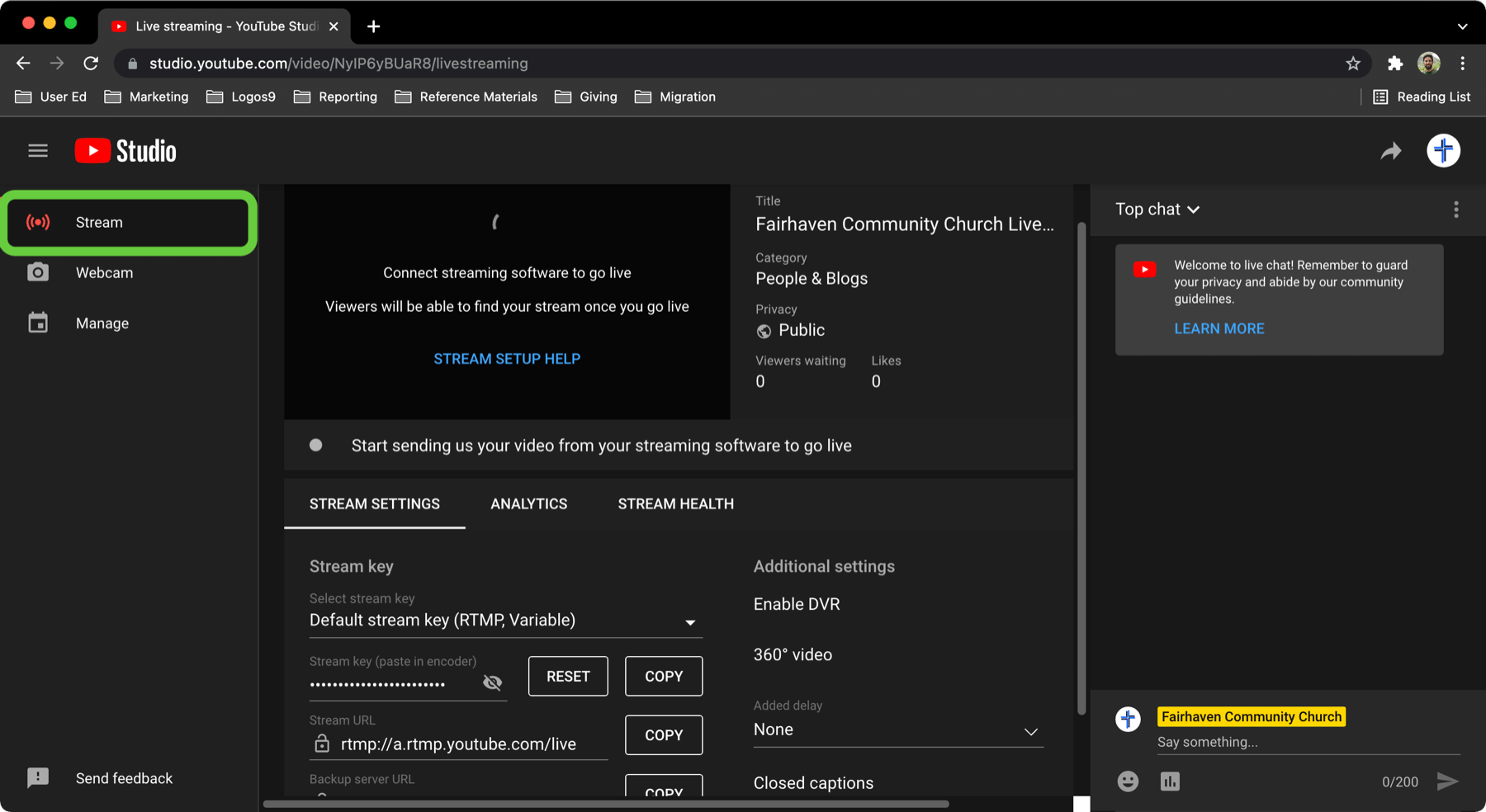This screenshot has width=1486, height=812.
Task: Open the Migration bookmarks folder
Action: tap(675, 97)
